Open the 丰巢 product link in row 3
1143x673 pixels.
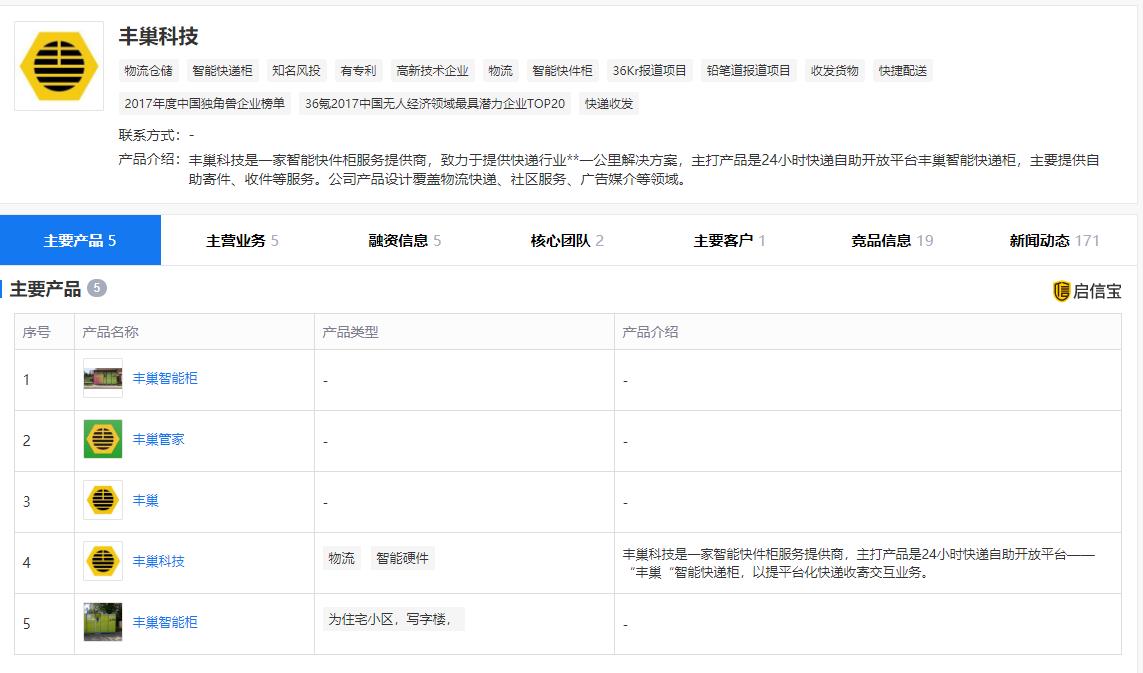(145, 500)
